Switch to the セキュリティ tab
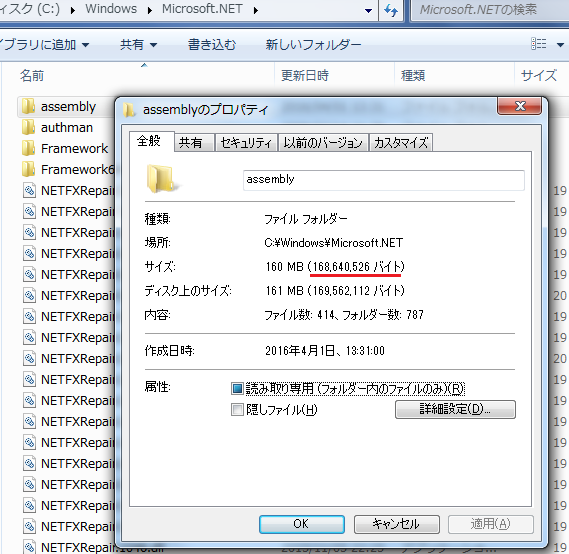Viewport: 569px width, 554px height. pyautogui.click(x=246, y=143)
